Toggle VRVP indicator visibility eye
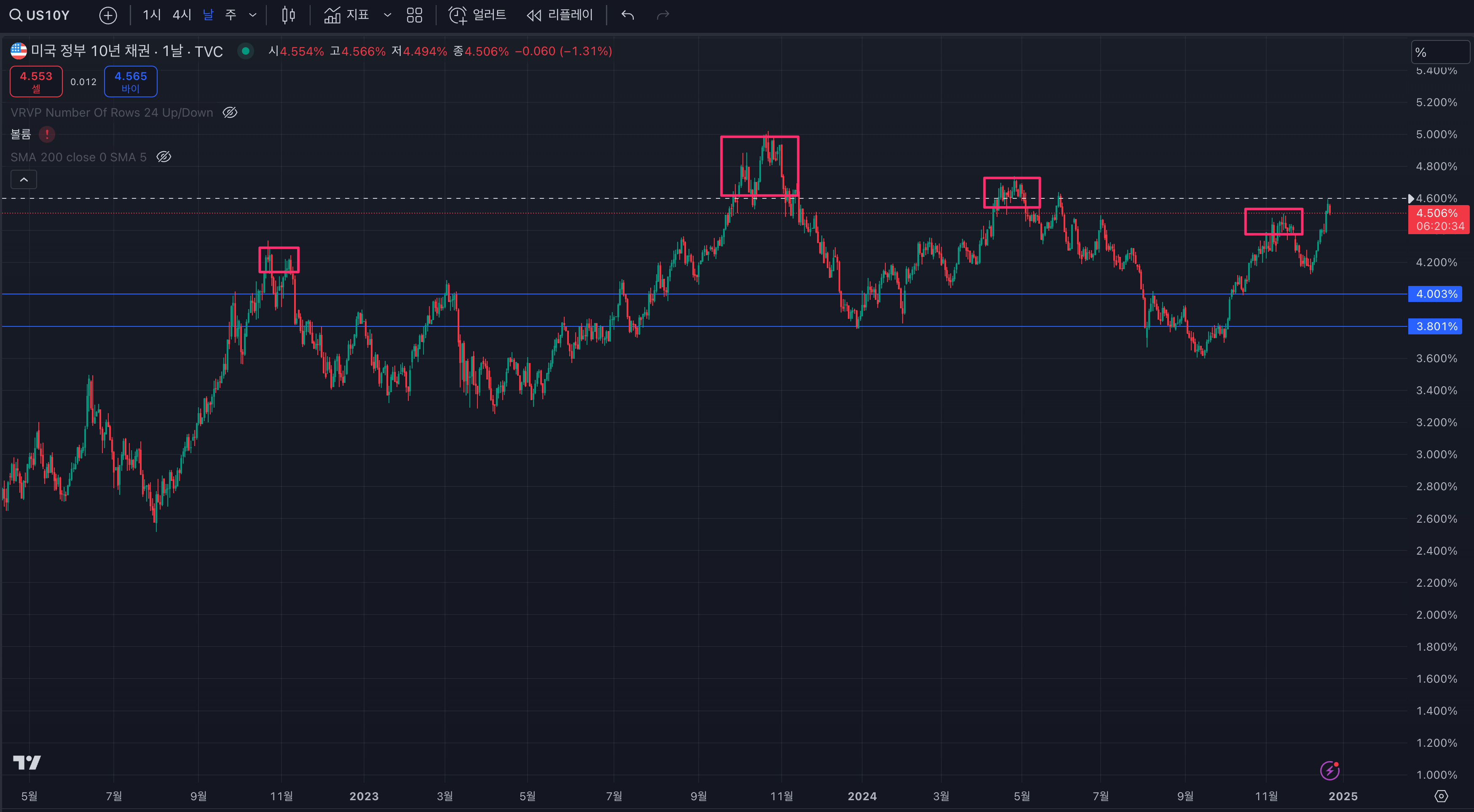Screen dimensions: 1474x812 click(230, 112)
